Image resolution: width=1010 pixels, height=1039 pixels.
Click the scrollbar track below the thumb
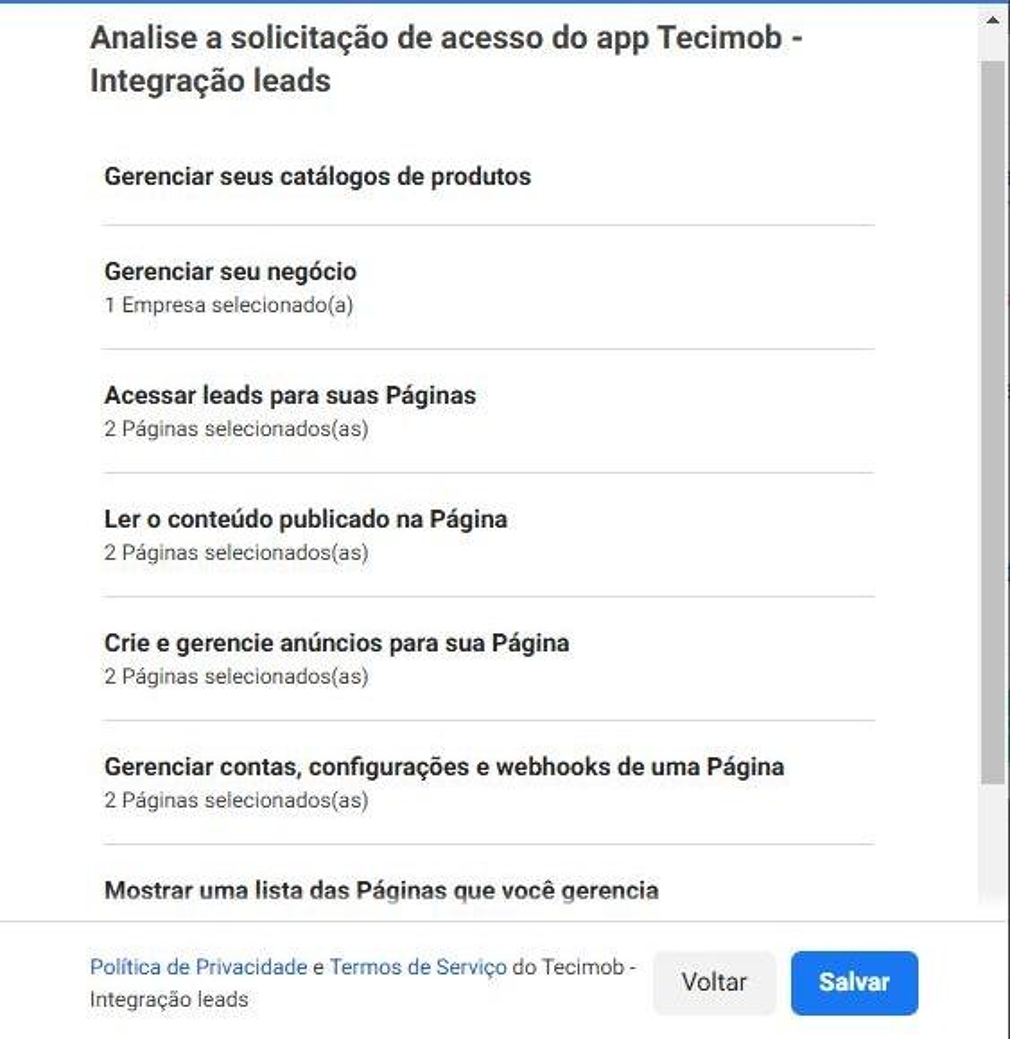pos(992,850)
